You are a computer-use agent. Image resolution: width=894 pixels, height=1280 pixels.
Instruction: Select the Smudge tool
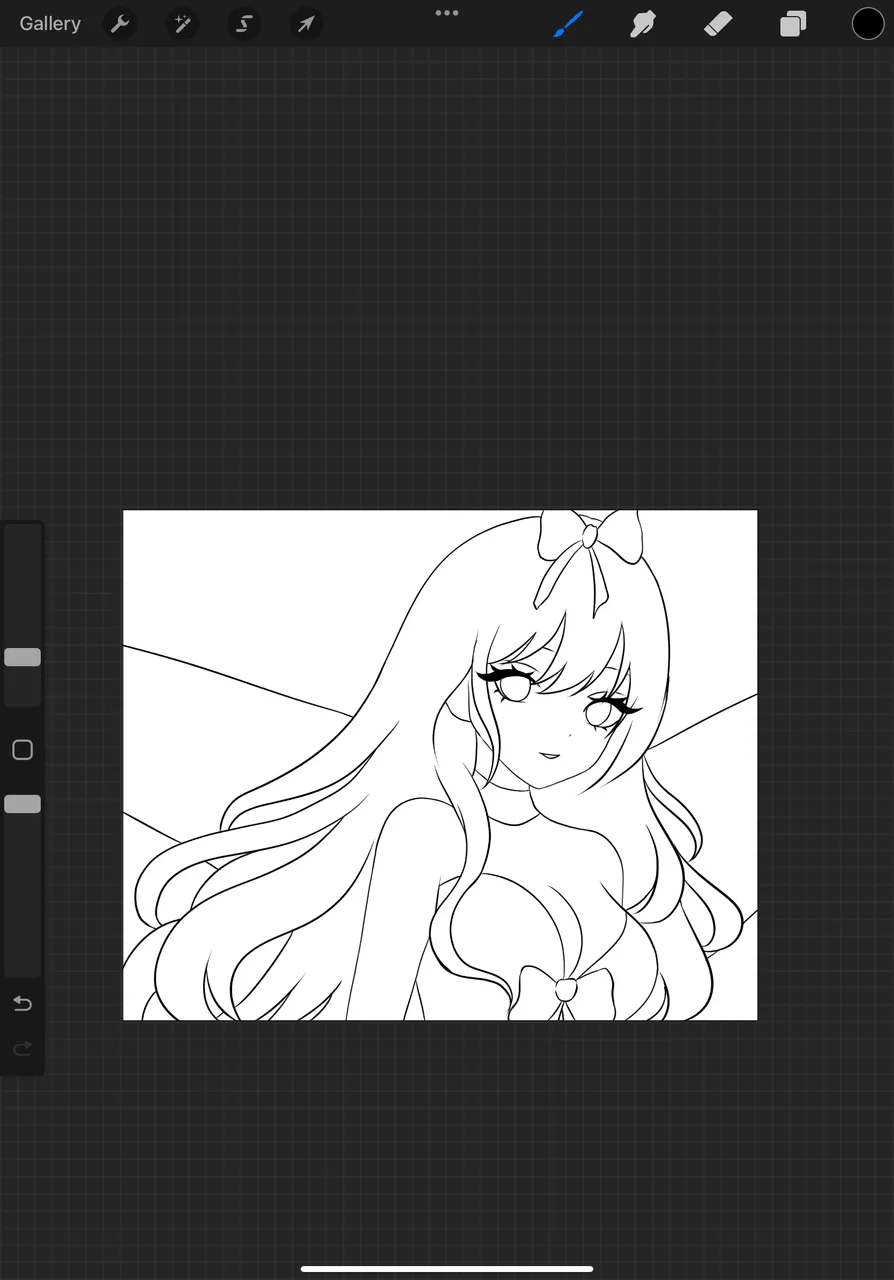pos(643,23)
